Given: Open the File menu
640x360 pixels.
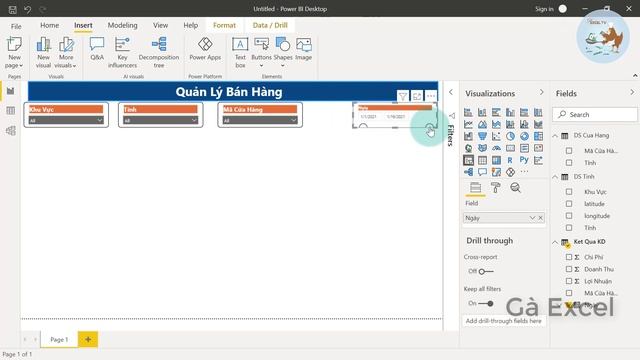Looking at the screenshot, I should [x=16, y=26].
